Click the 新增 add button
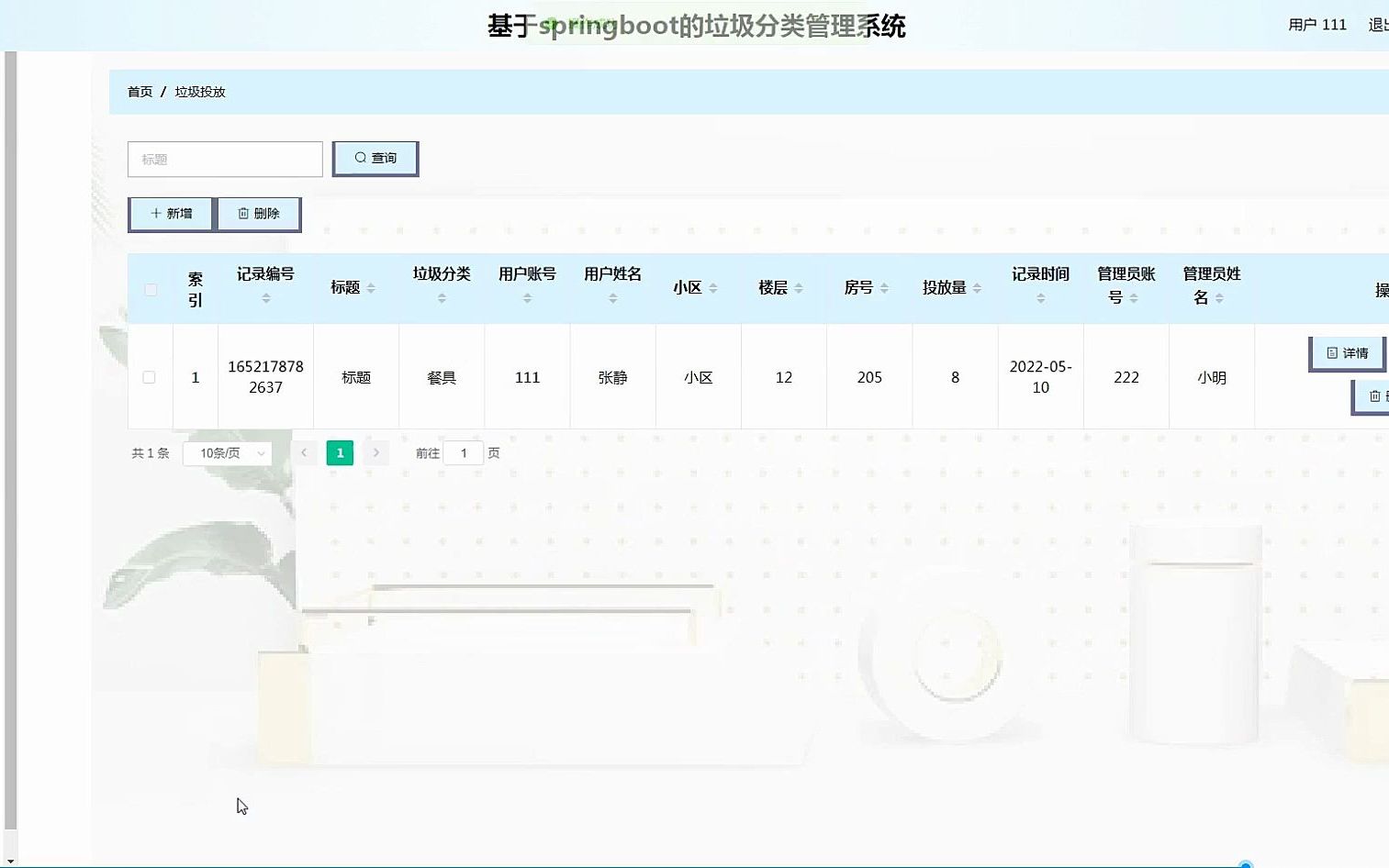The image size is (1389, 868). point(171,214)
